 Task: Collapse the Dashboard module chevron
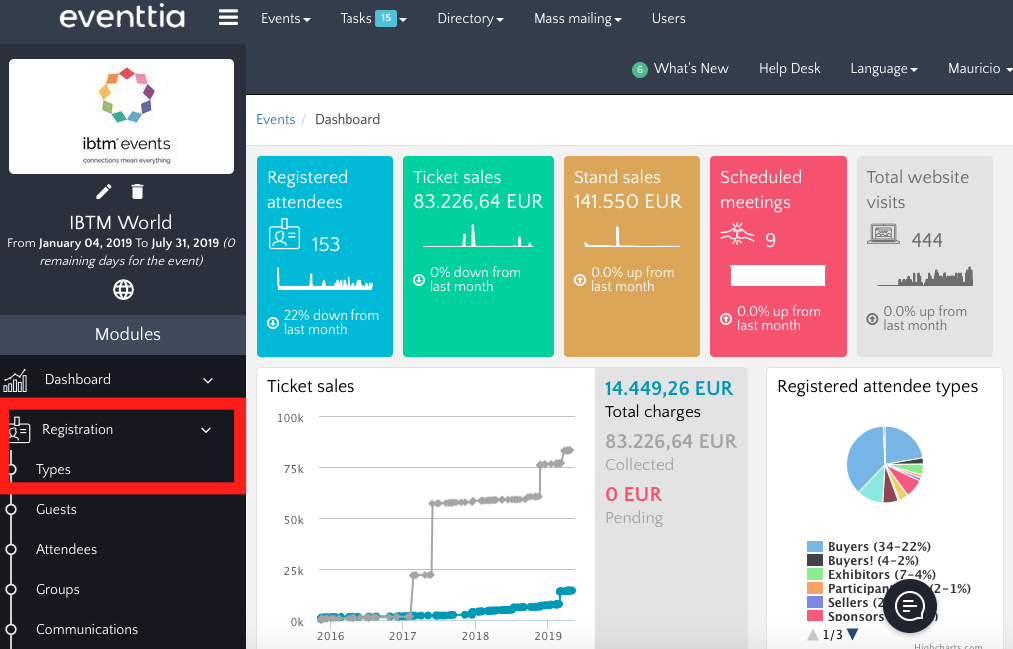pos(208,380)
